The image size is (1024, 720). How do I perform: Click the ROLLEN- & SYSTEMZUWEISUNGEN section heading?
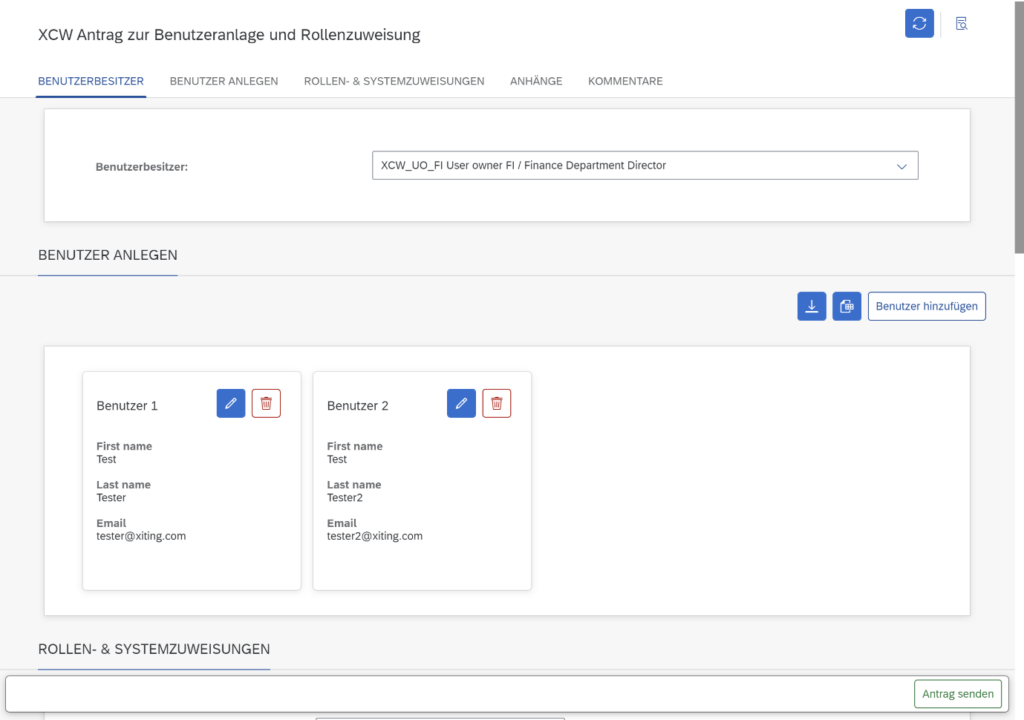(x=154, y=649)
